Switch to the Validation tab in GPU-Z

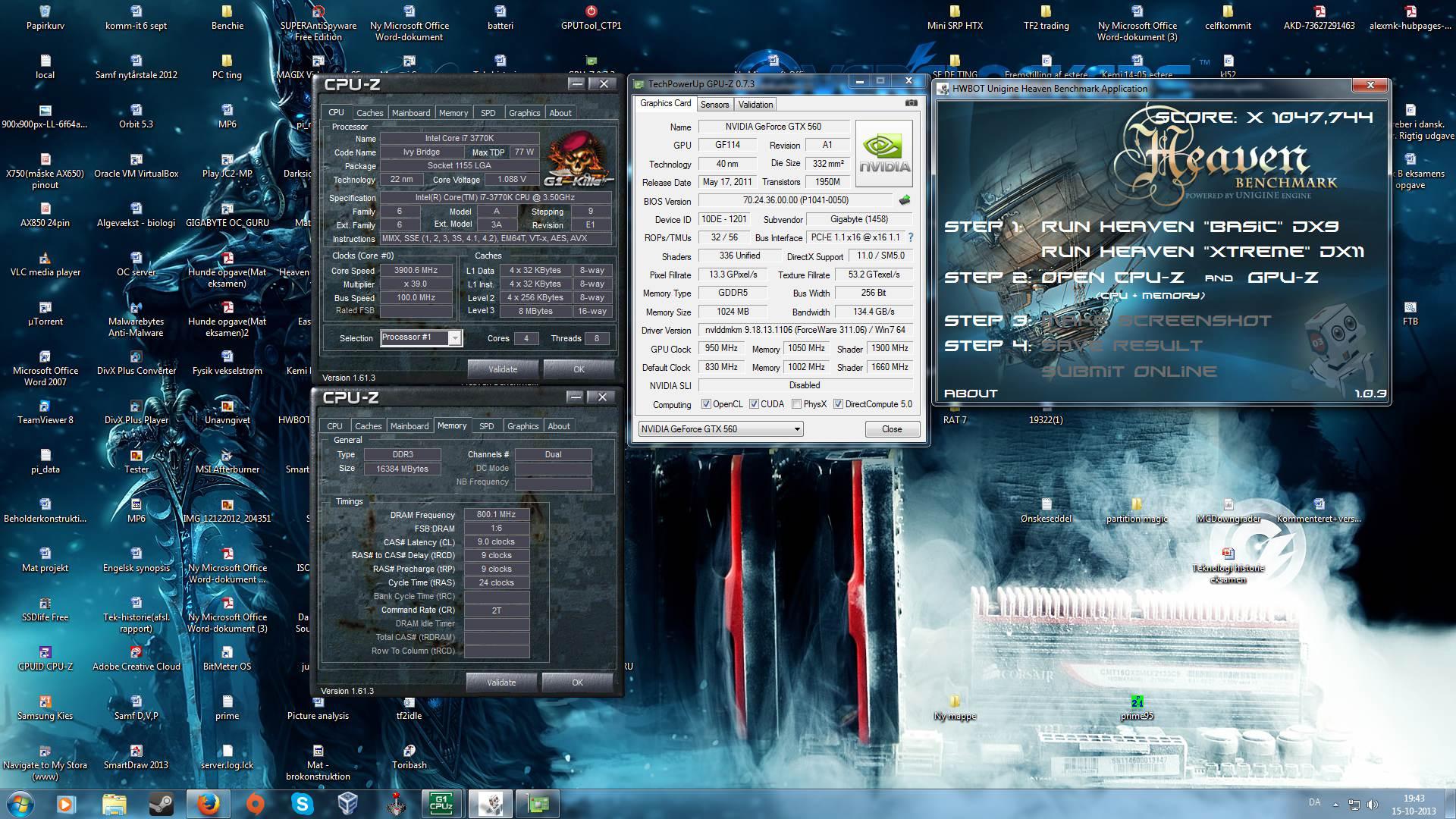[x=755, y=105]
